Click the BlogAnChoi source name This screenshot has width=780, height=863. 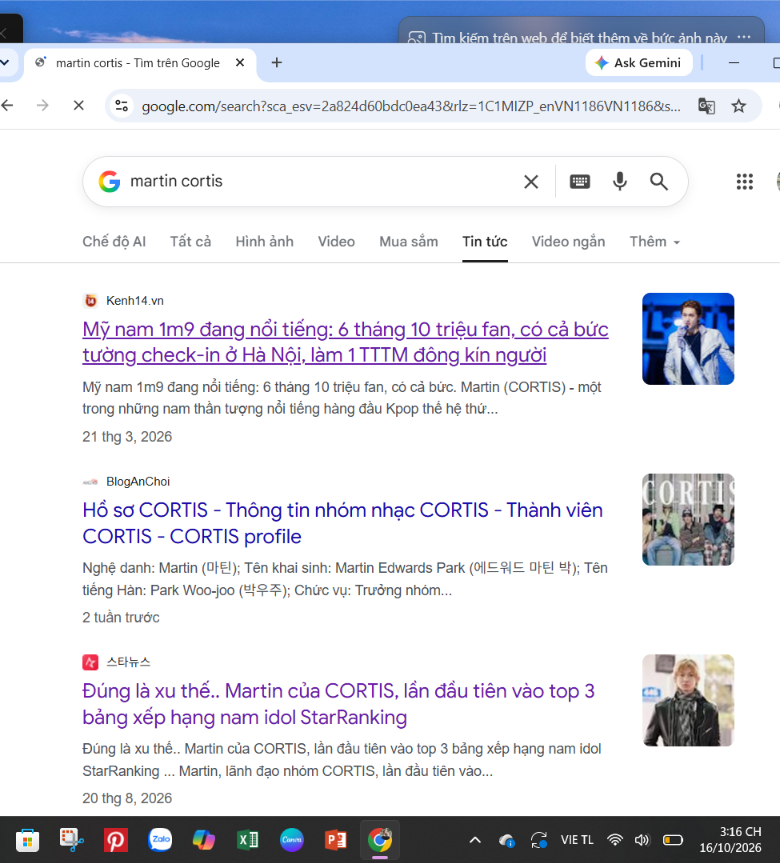coord(138,482)
